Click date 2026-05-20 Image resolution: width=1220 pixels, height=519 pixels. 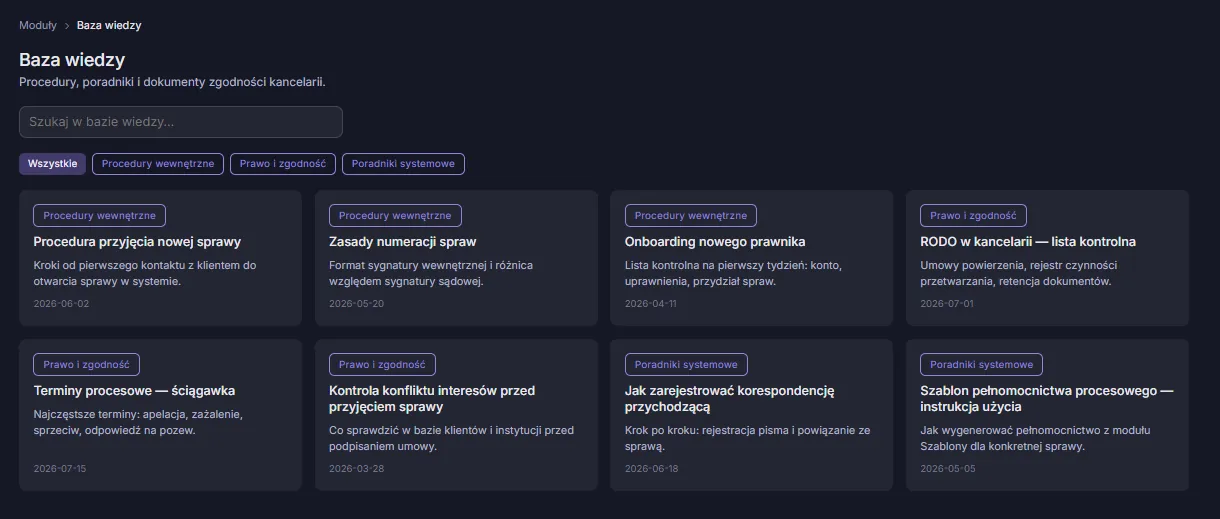pyautogui.click(x=356, y=303)
